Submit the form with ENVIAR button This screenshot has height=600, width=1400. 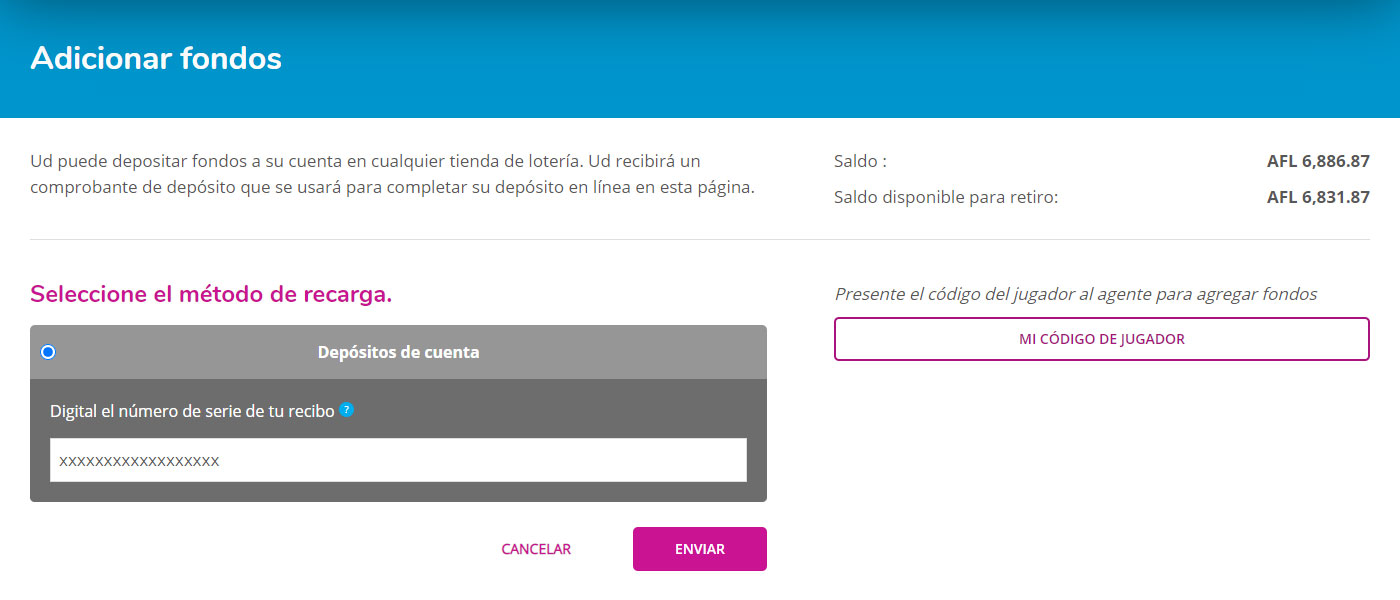699,549
